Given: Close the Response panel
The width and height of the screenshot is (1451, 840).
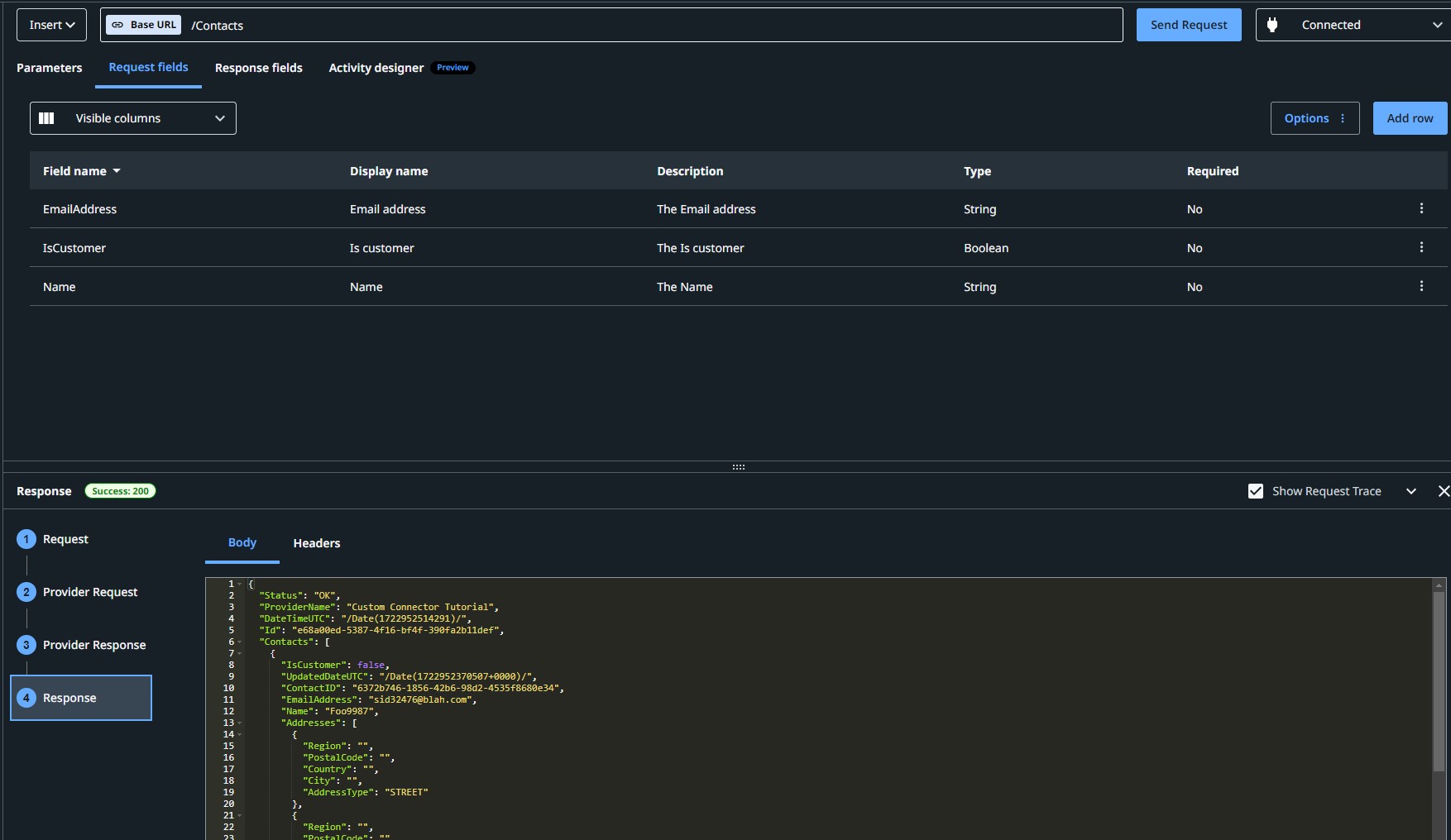Looking at the screenshot, I should pos(1444,491).
